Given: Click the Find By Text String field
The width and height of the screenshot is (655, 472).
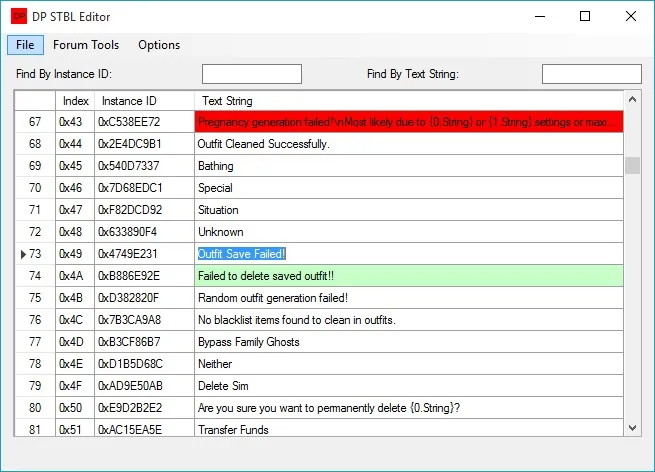Looking at the screenshot, I should pos(592,74).
